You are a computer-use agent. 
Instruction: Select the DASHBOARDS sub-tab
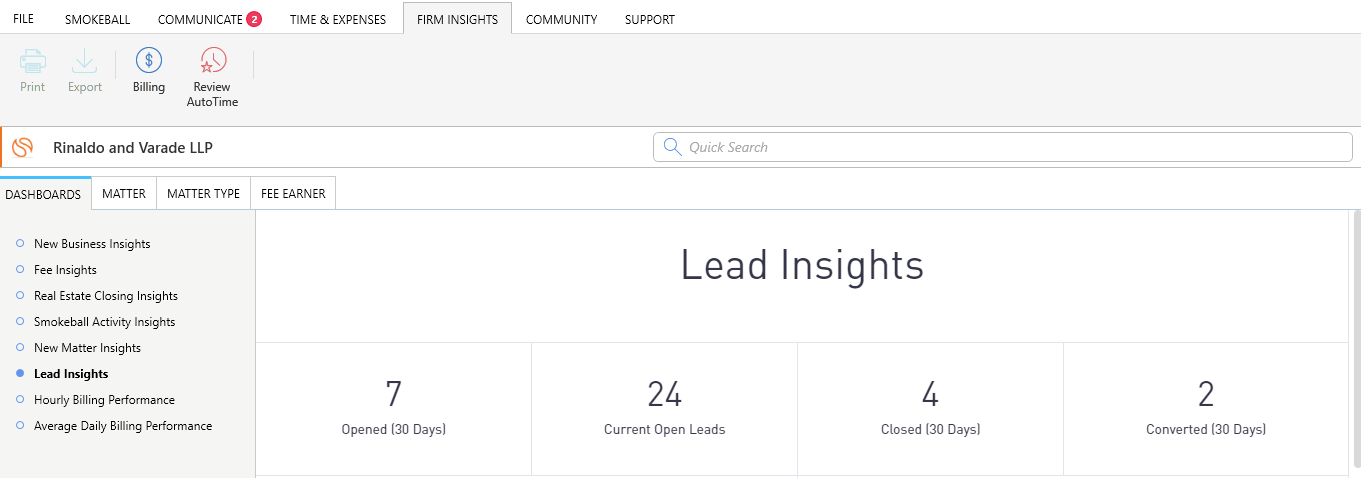[x=43, y=194]
